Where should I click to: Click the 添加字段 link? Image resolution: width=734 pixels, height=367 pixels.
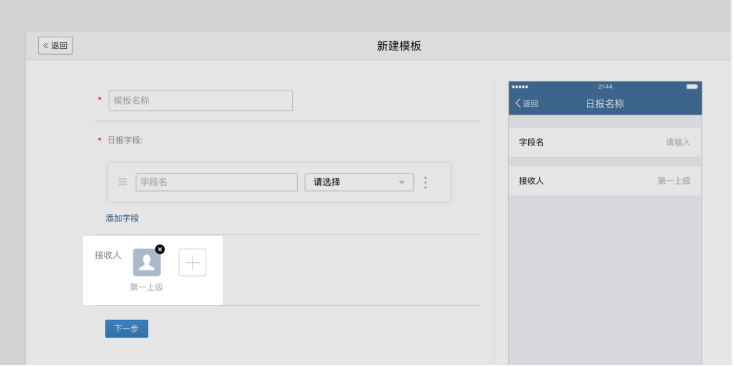click(122, 218)
